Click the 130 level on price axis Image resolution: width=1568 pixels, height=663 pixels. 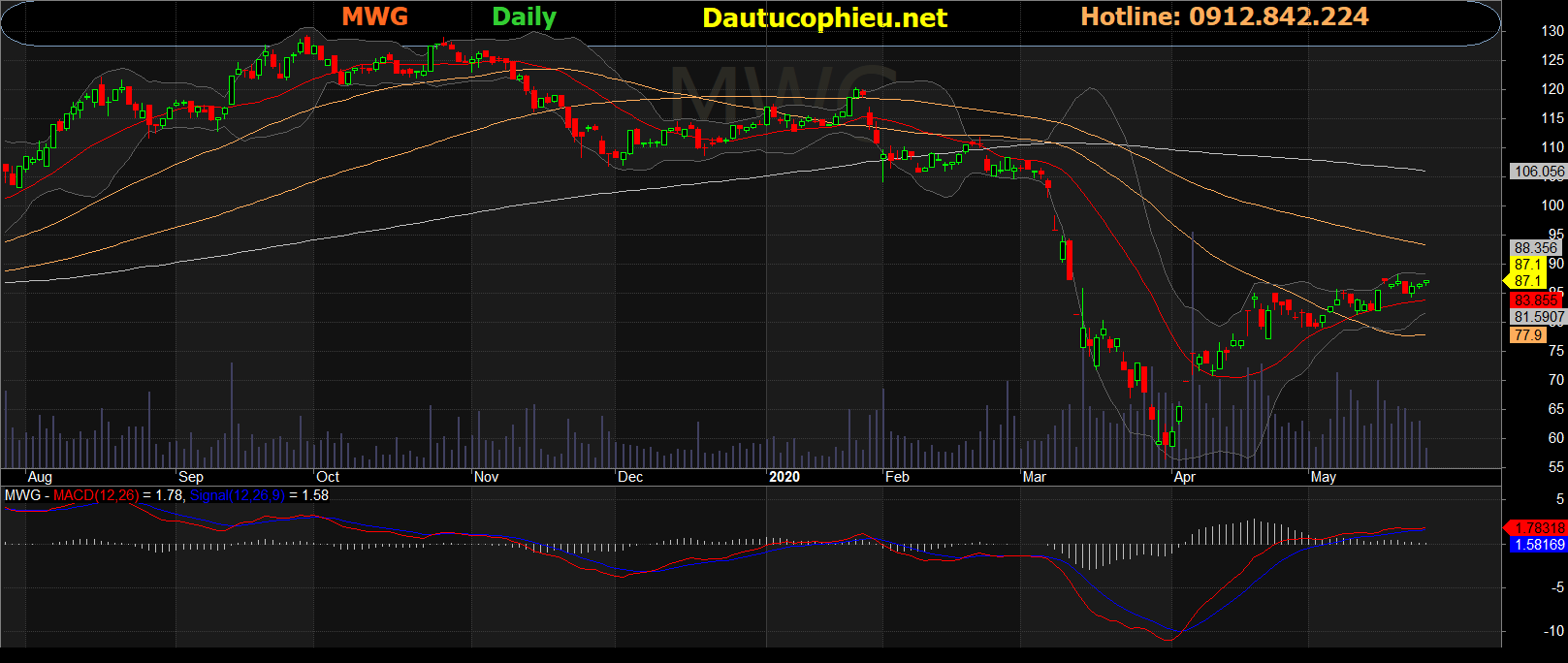[1552, 31]
